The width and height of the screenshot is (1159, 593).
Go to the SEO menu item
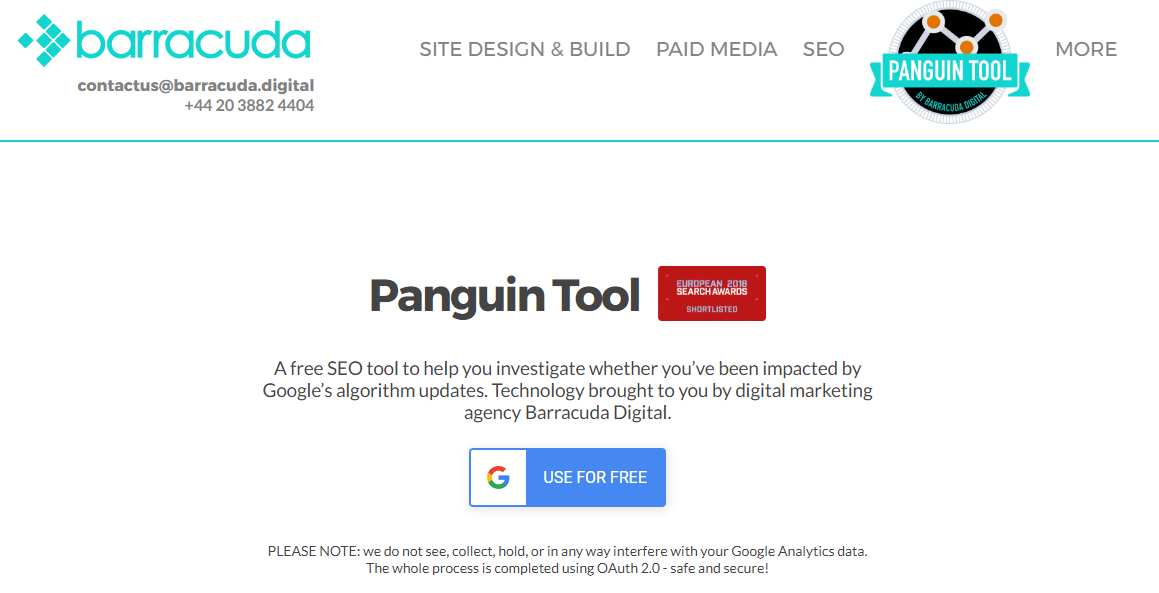pyautogui.click(x=823, y=50)
